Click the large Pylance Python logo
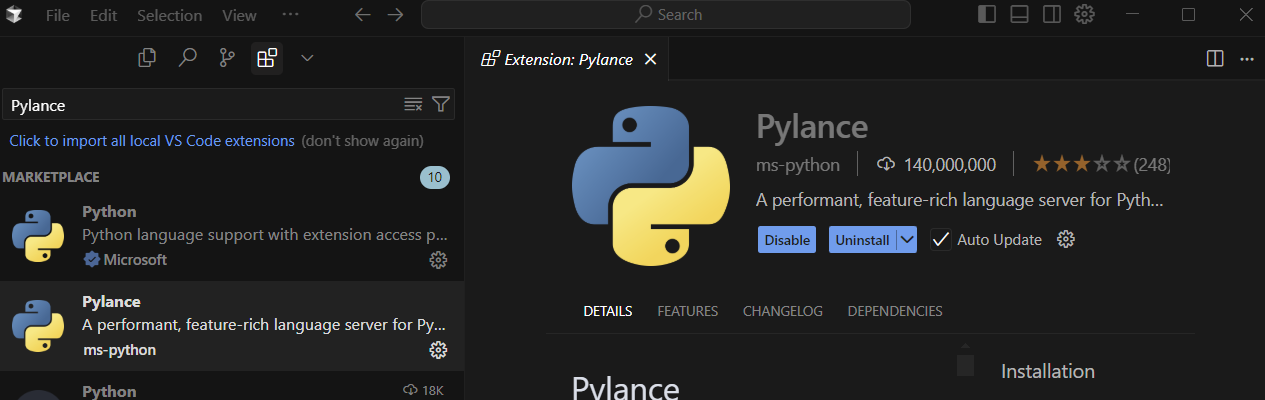The width and height of the screenshot is (1265, 400). coord(651,188)
